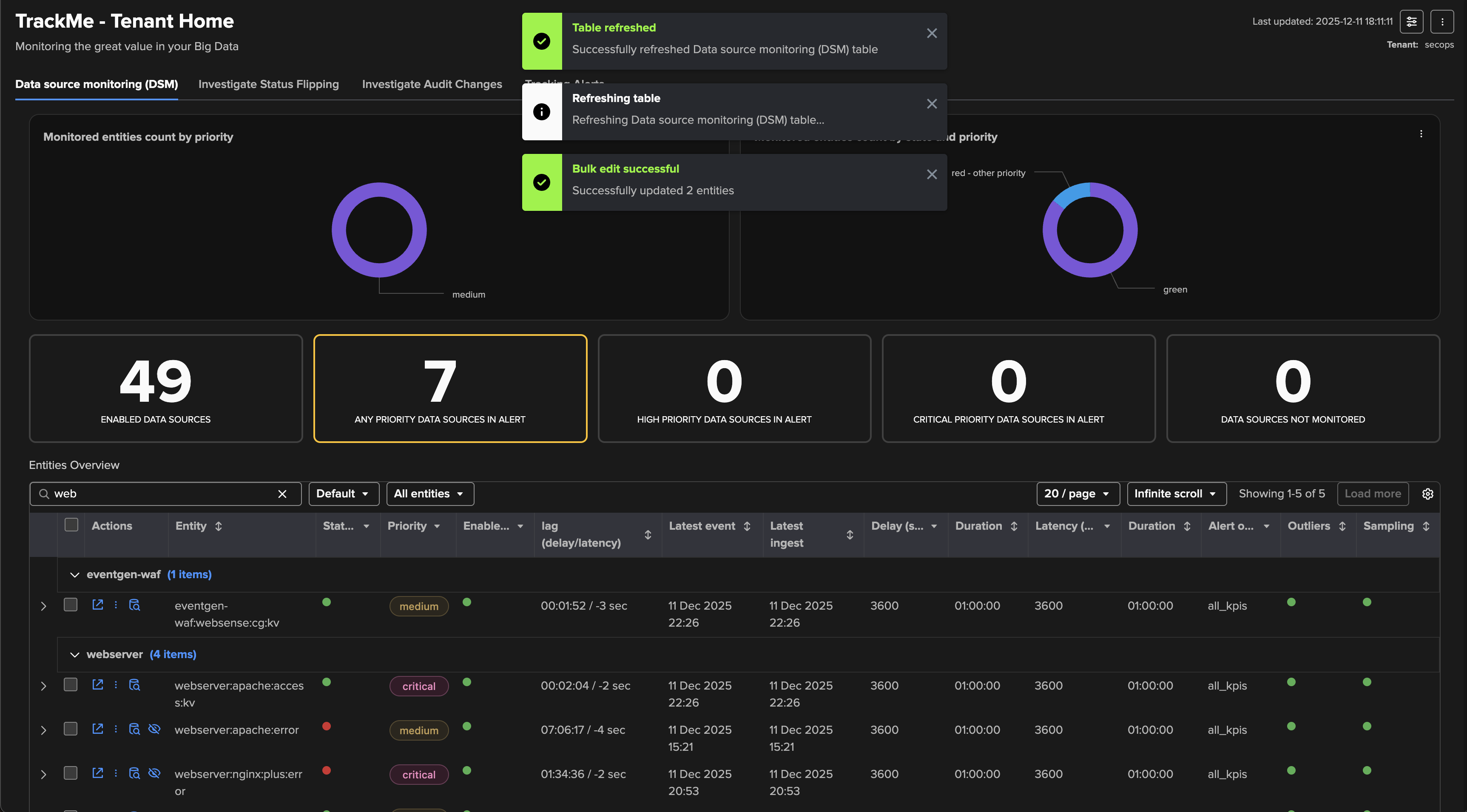Click database search icon for eventgen-waf:websense:cg:kv
Image resolution: width=1467 pixels, height=812 pixels.
tap(134, 605)
